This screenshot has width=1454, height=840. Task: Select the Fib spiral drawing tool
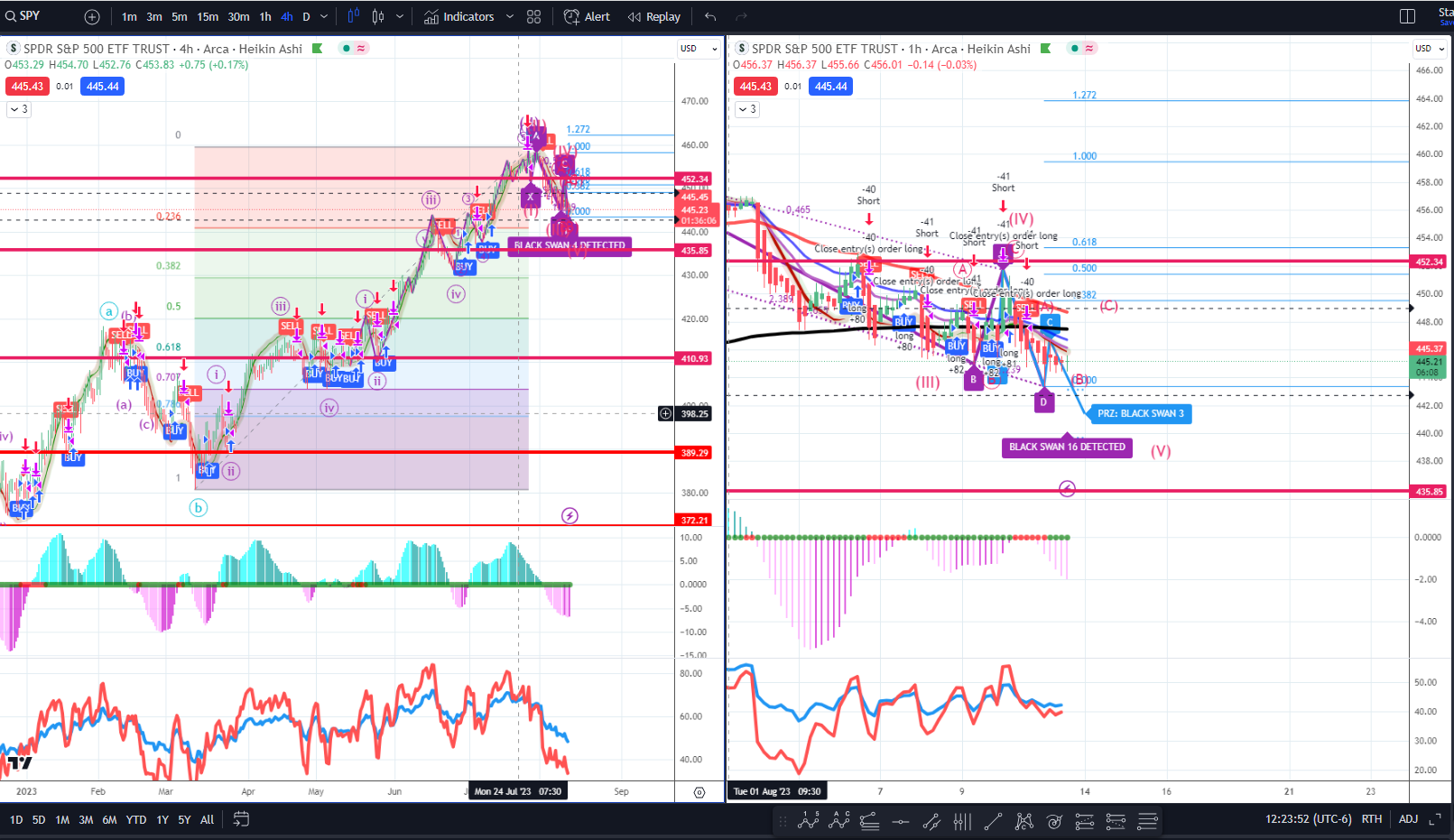[1054, 821]
